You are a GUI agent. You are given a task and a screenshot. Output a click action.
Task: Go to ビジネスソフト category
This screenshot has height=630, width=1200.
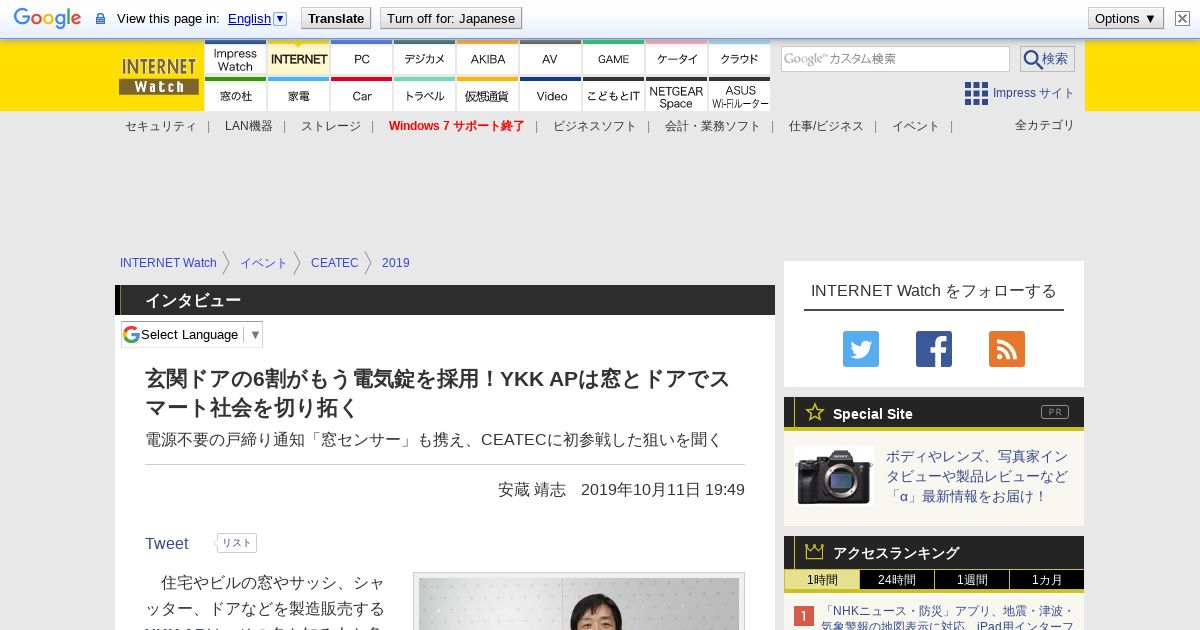coord(594,126)
